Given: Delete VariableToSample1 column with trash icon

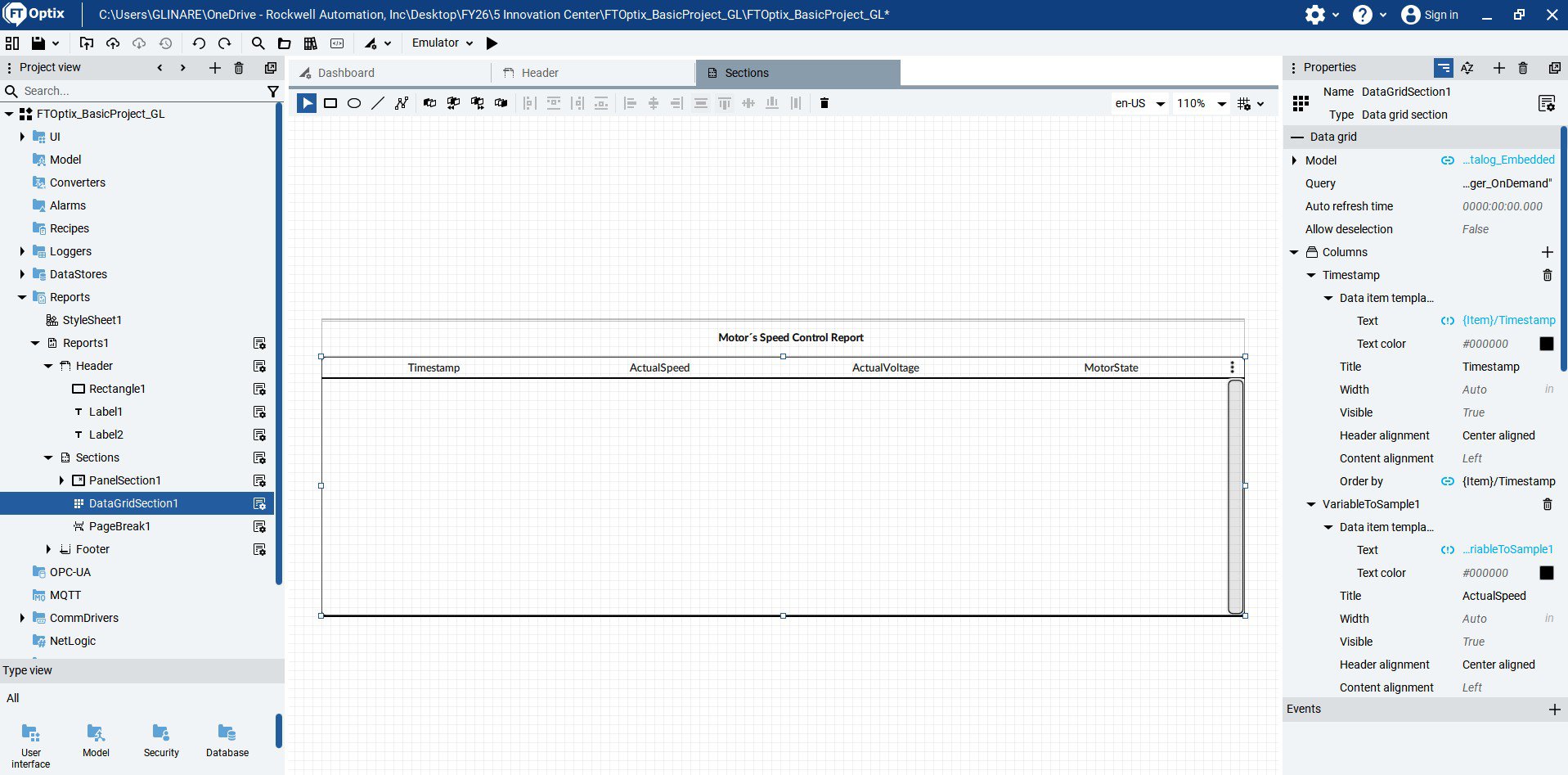Looking at the screenshot, I should (1547, 504).
